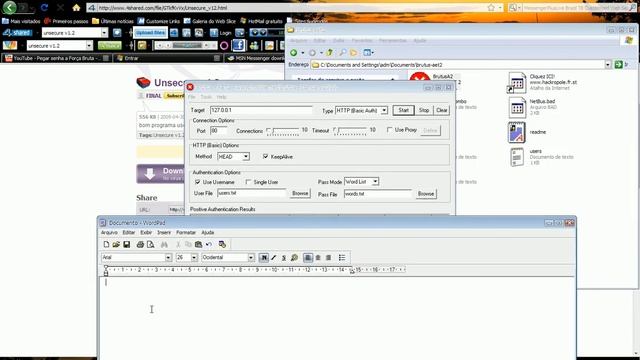Toggle bullet list in WordPad

coord(342,258)
